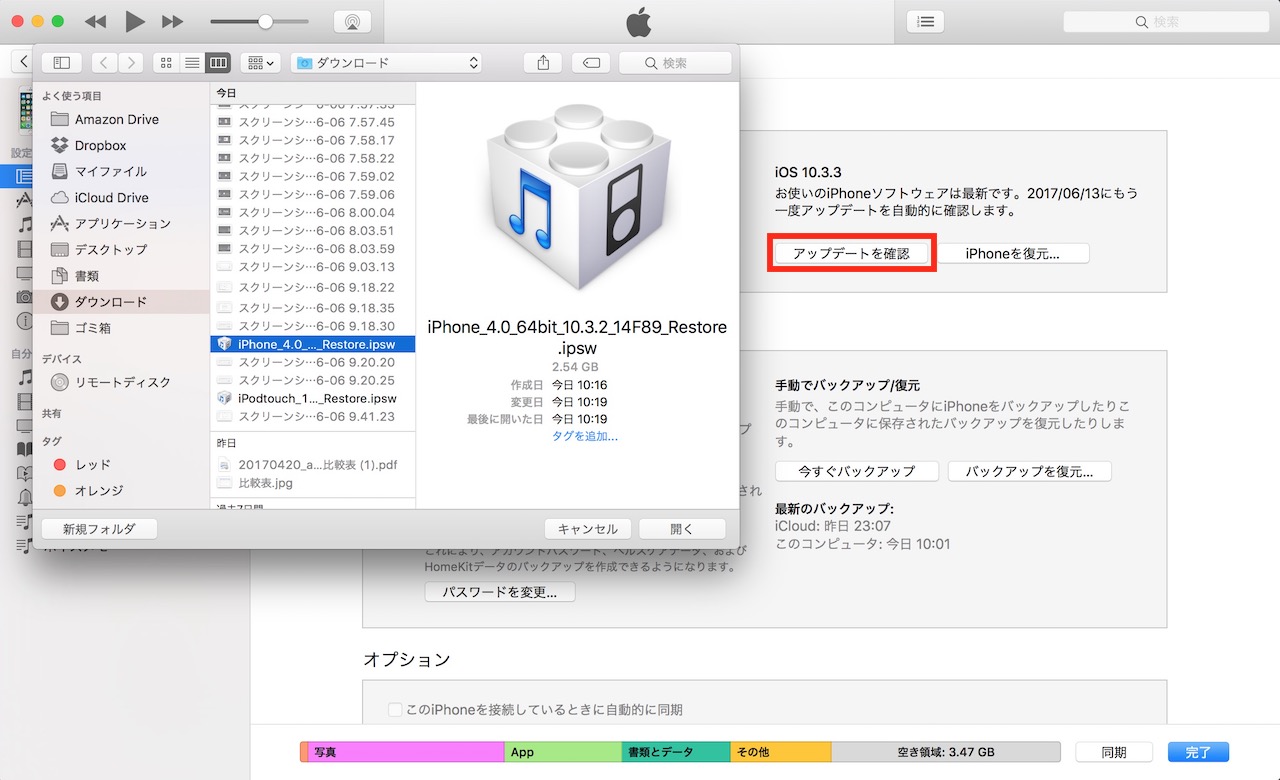Click the ipsw file preview icon
The height and width of the screenshot is (780, 1280).
(x=577, y=196)
